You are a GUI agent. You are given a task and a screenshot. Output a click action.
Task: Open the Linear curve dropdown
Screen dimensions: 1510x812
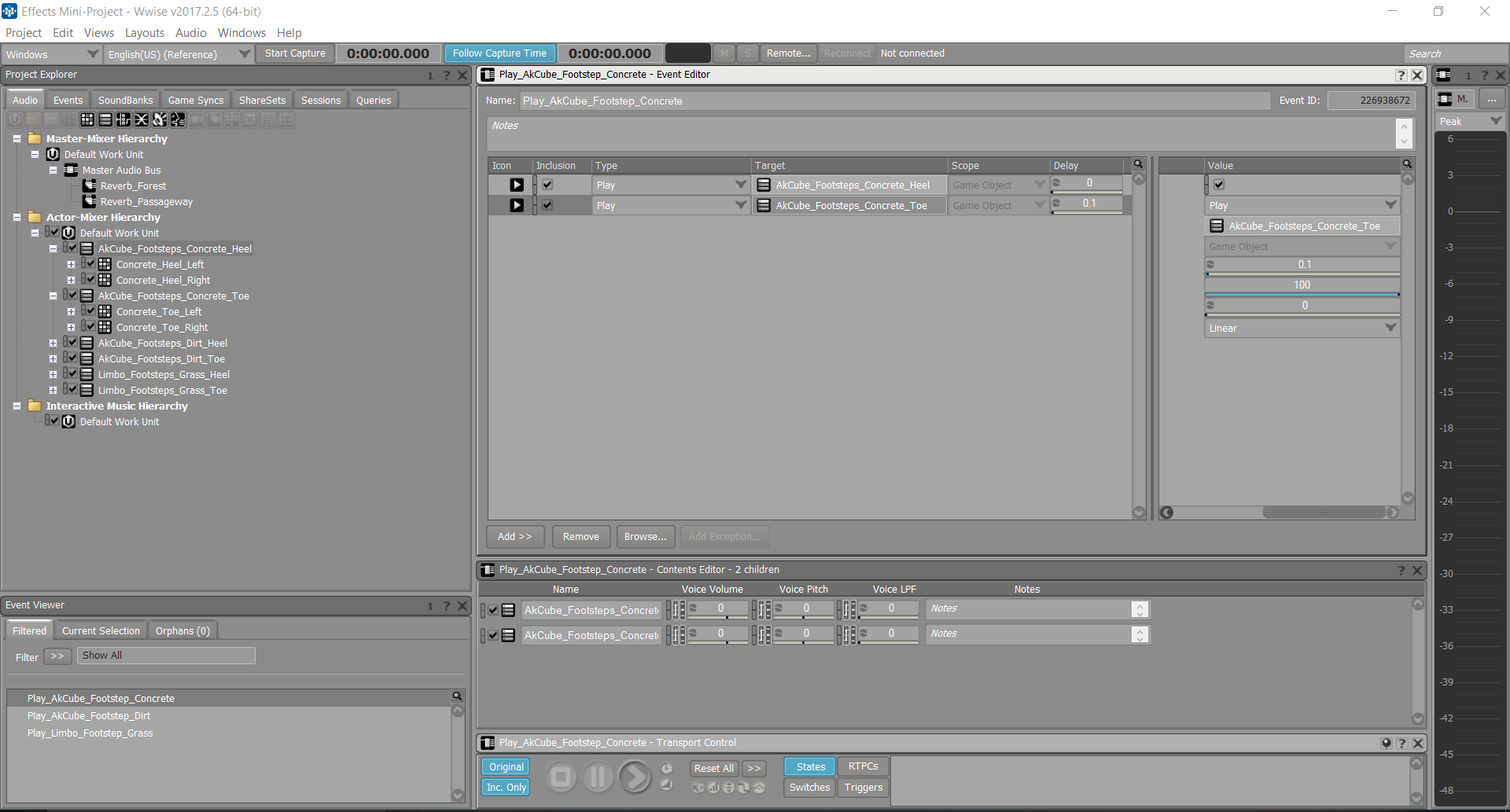pos(1302,328)
